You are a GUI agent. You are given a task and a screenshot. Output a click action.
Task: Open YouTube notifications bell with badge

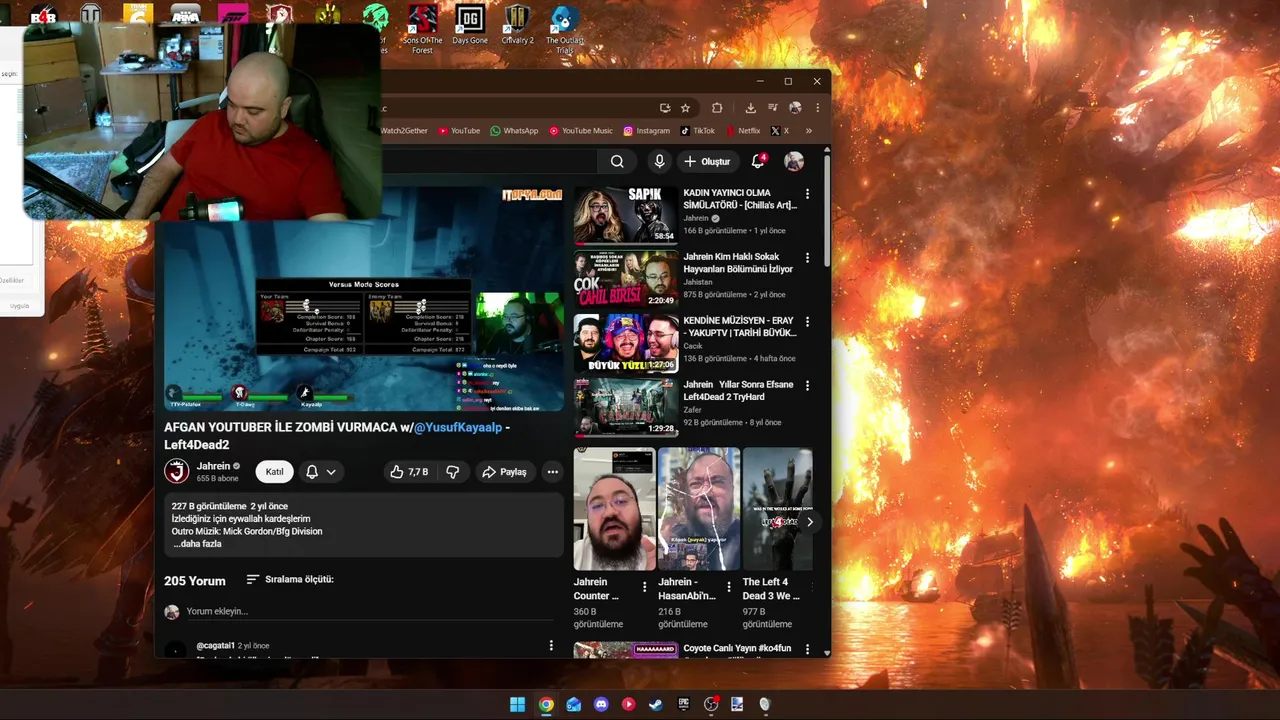click(x=758, y=161)
